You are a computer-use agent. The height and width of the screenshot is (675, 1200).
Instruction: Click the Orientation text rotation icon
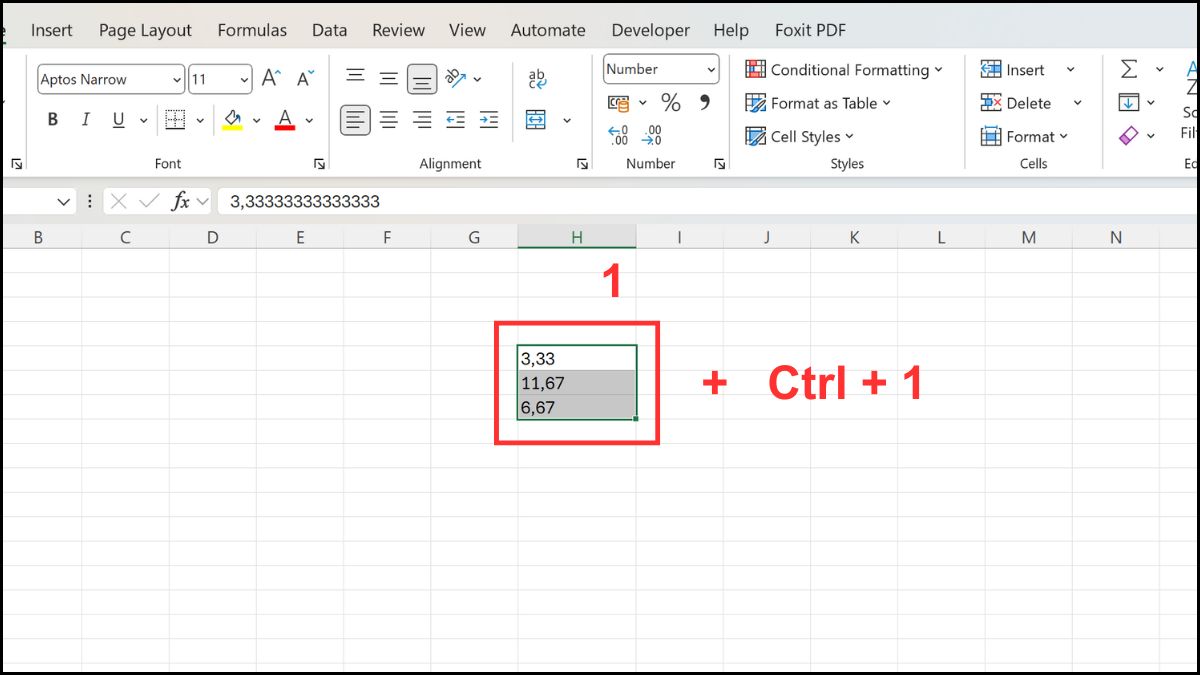[455, 78]
